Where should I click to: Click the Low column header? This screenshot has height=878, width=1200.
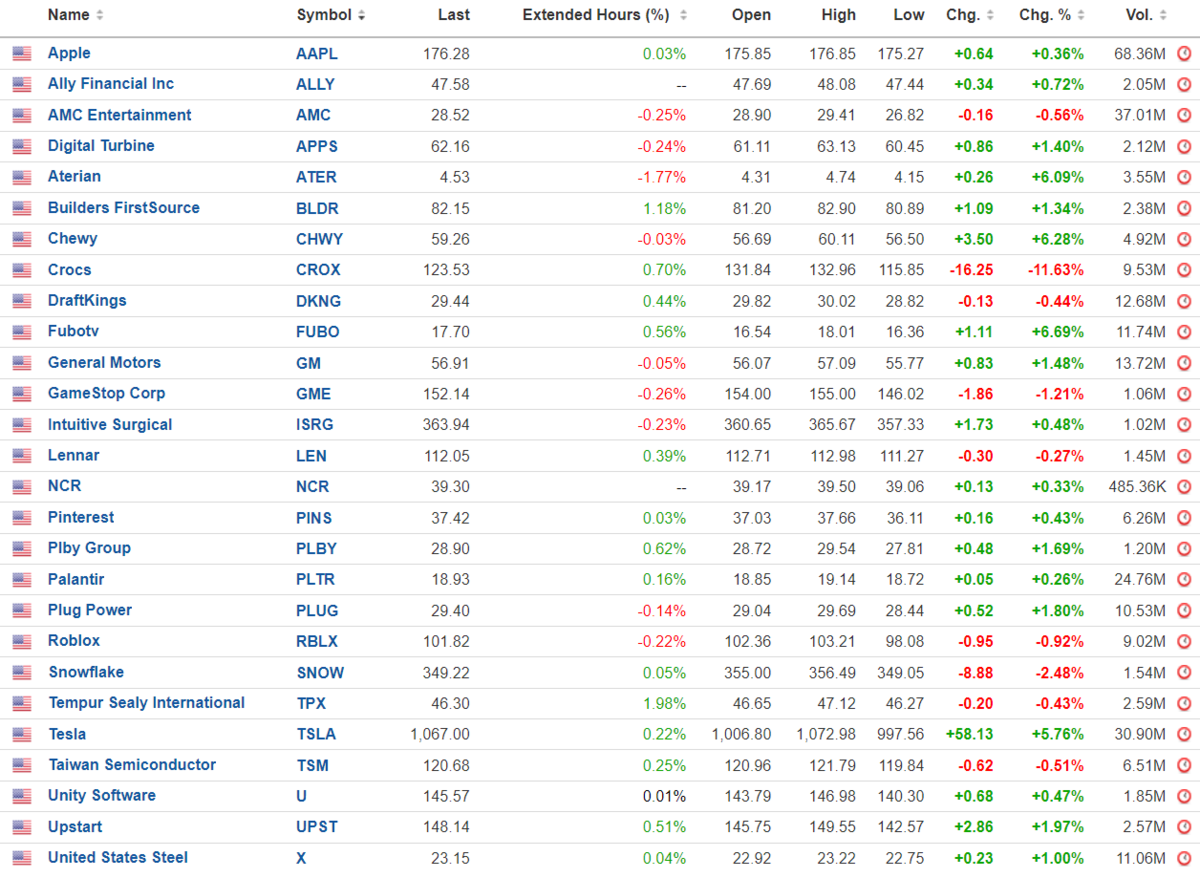tap(909, 15)
